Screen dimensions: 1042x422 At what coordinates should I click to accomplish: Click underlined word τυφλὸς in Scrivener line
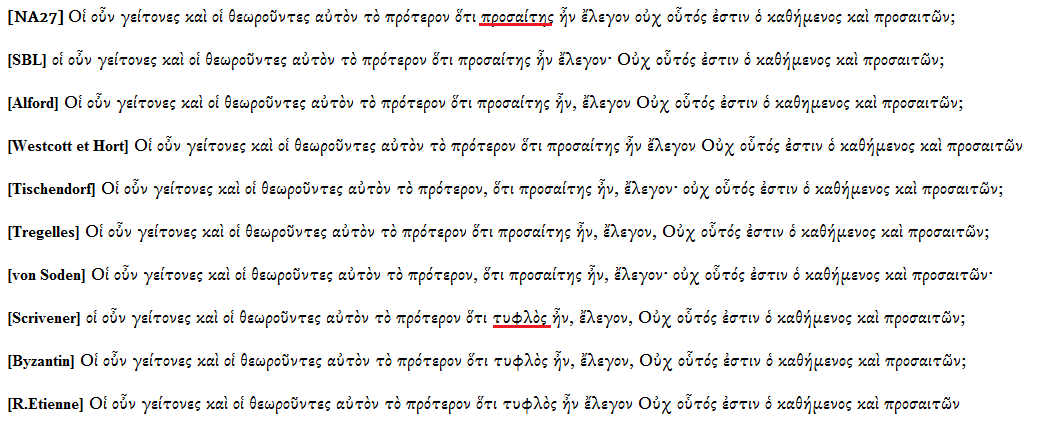[x=521, y=318]
